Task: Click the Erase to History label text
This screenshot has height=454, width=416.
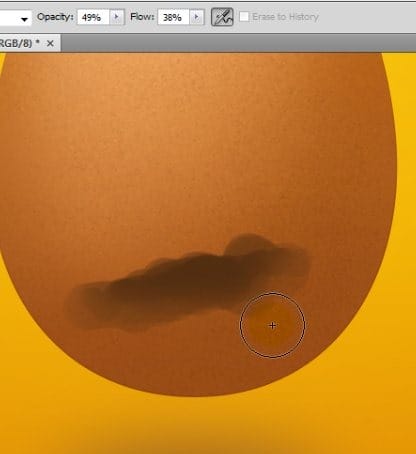Action: point(285,17)
